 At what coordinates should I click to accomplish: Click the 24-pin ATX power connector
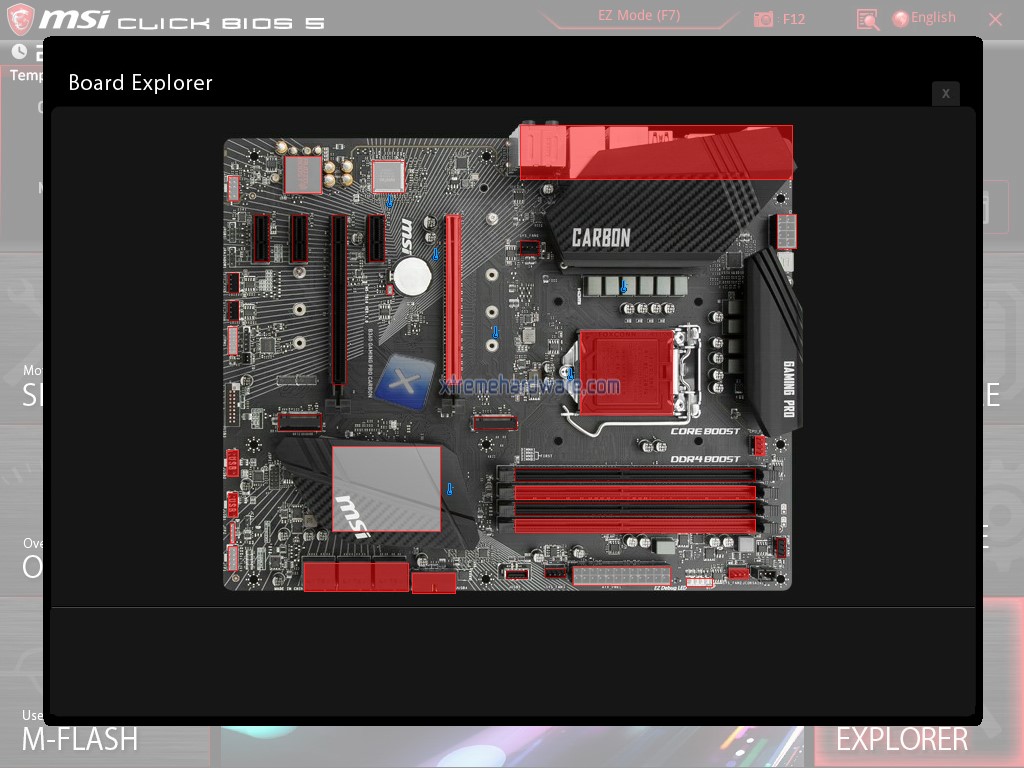coord(620,577)
